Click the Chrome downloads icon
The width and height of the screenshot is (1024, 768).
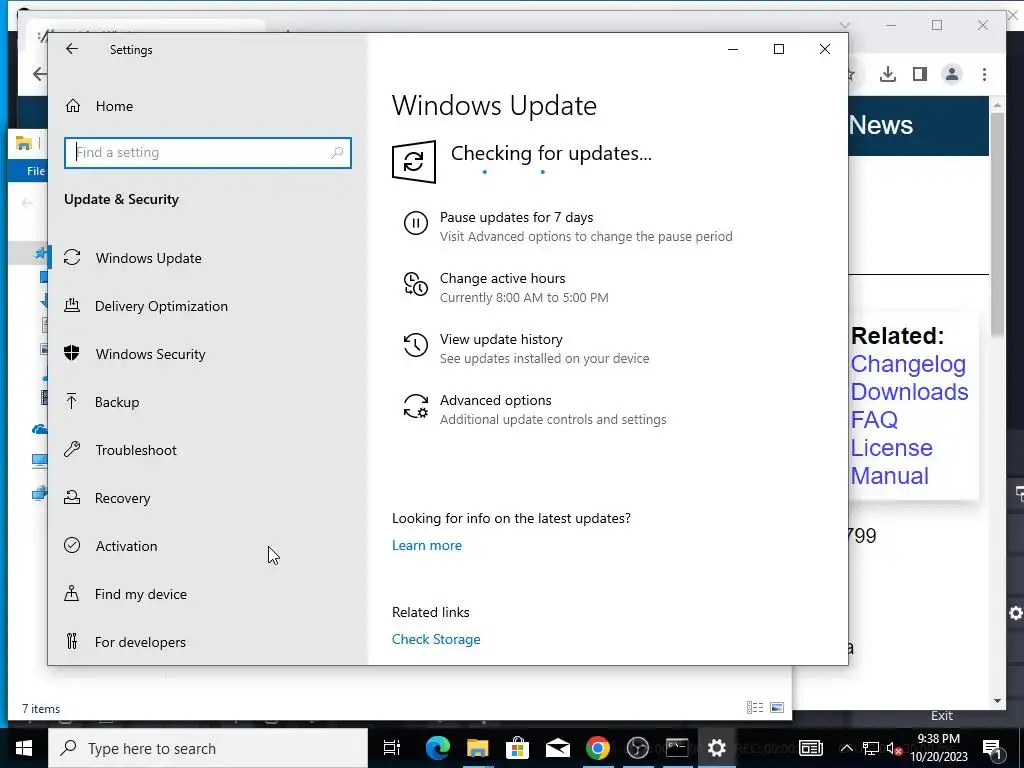tap(888, 74)
